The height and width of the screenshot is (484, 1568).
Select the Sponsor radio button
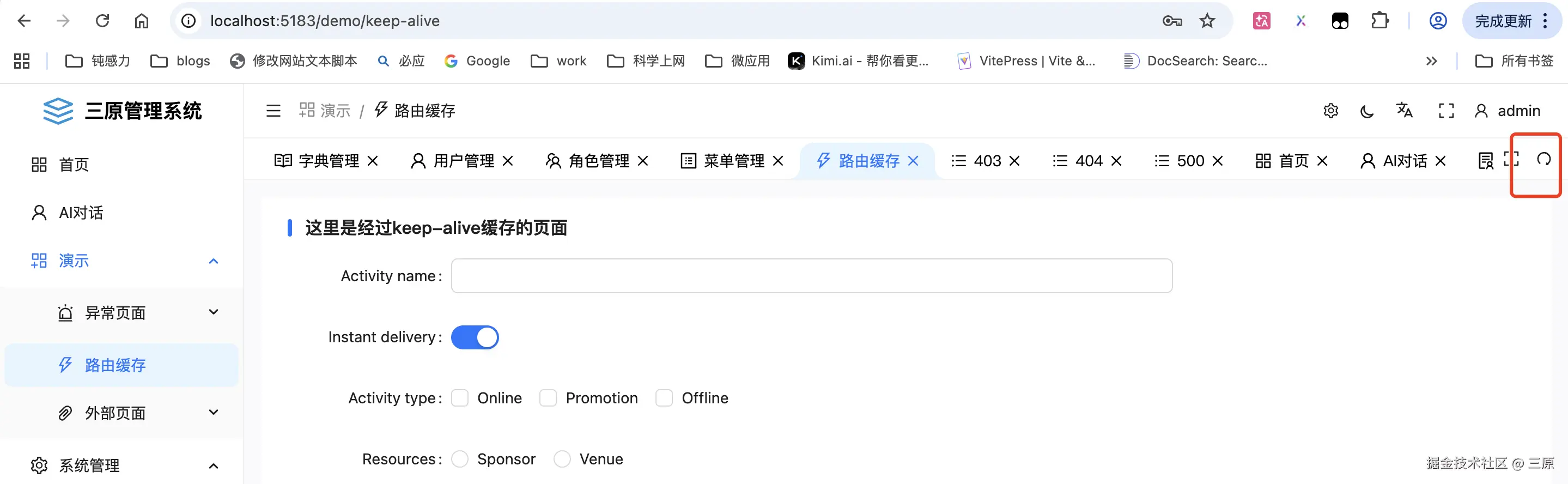[x=460, y=459]
